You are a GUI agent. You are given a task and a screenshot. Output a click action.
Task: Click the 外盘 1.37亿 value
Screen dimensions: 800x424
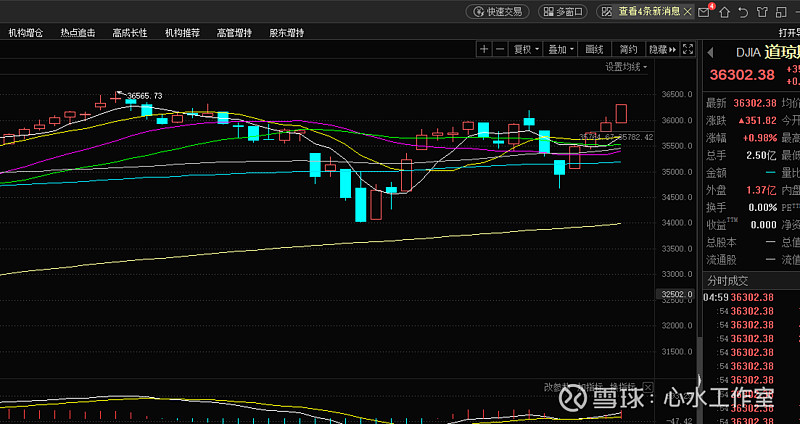[761, 190]
